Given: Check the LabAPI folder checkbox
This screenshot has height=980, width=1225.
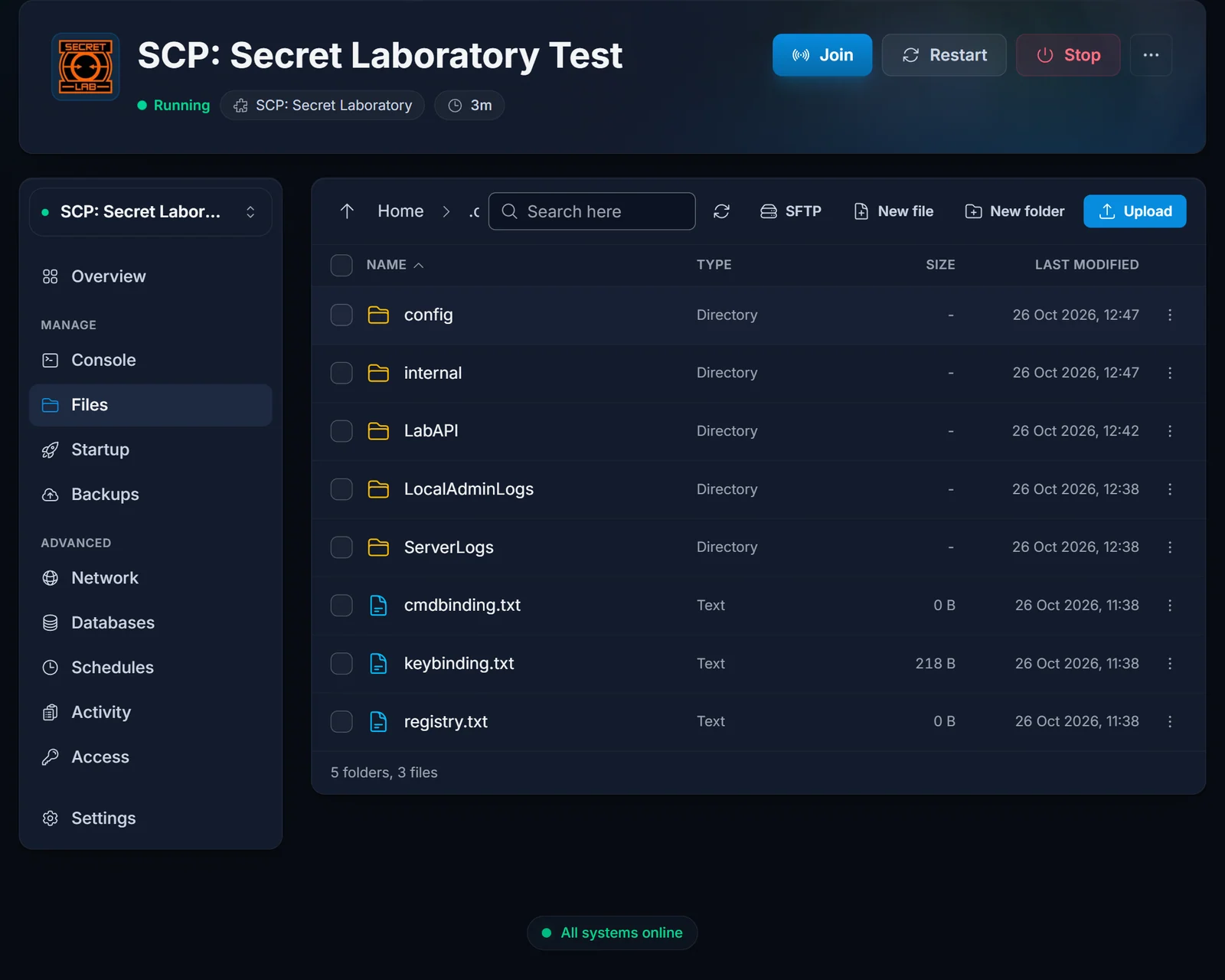Looking at the screenshot, I should coord(341,431).
